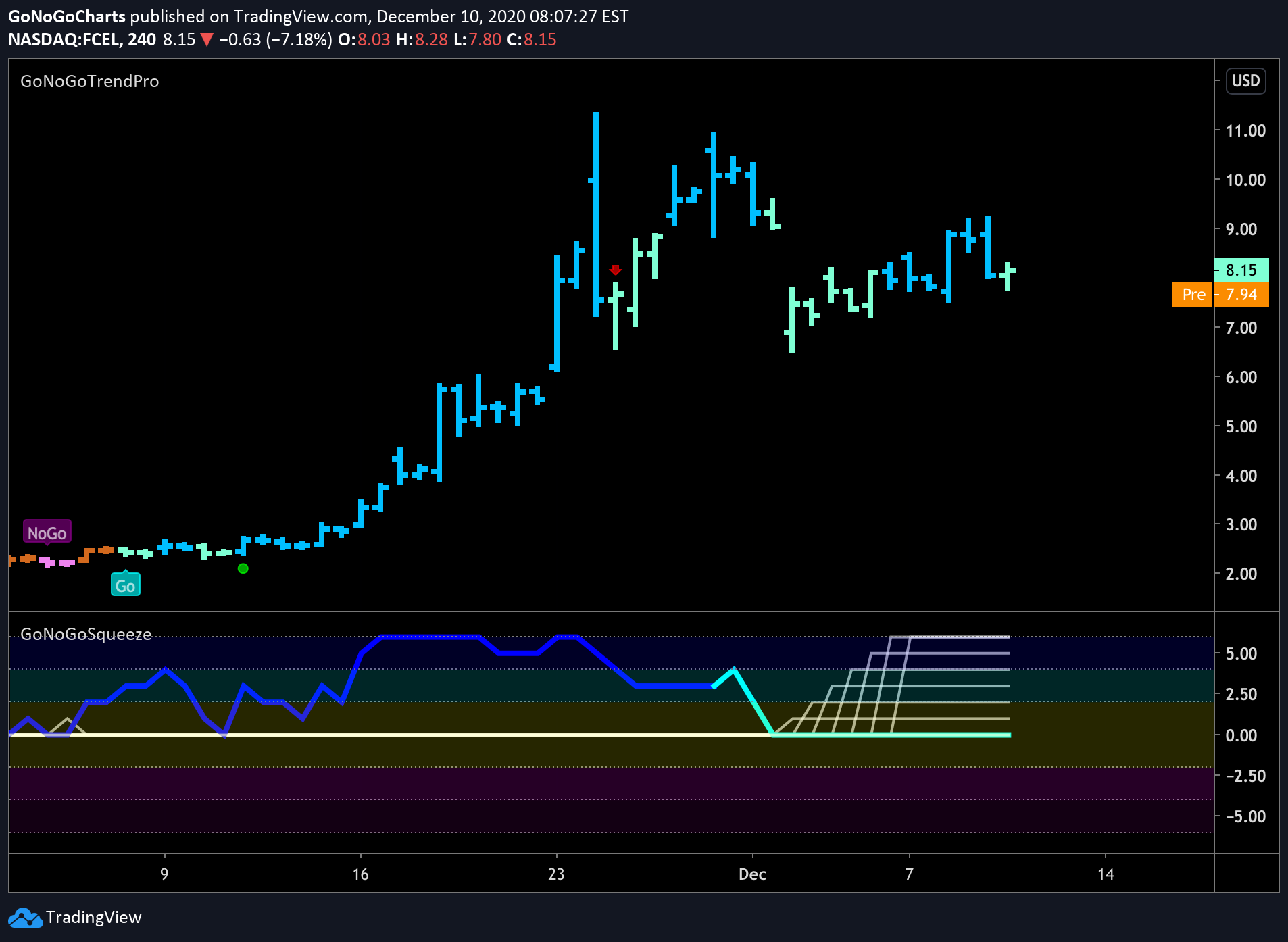Click the −5.00 squeeze axis label
Viewport: 1288px width, 942px height.
click(x=1245, y=816)
